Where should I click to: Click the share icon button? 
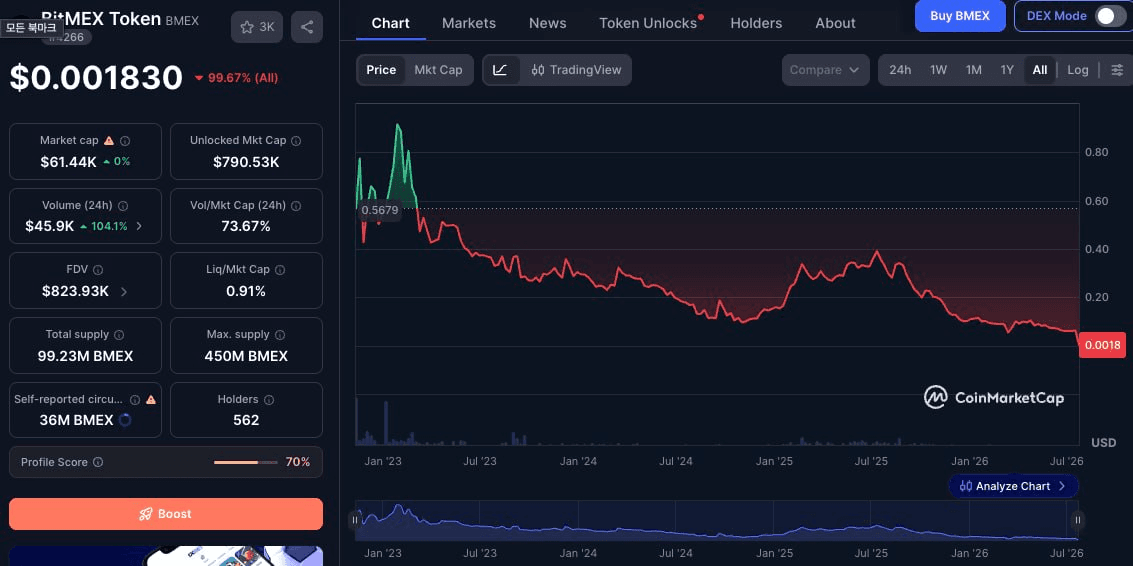coord(307,27)
